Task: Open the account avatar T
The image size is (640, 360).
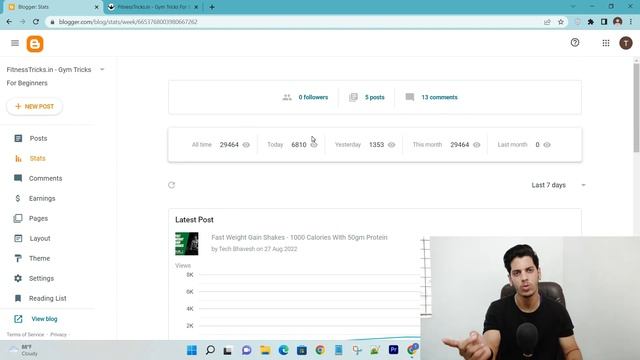Action: pyautogui.click(x=626, y=43)
